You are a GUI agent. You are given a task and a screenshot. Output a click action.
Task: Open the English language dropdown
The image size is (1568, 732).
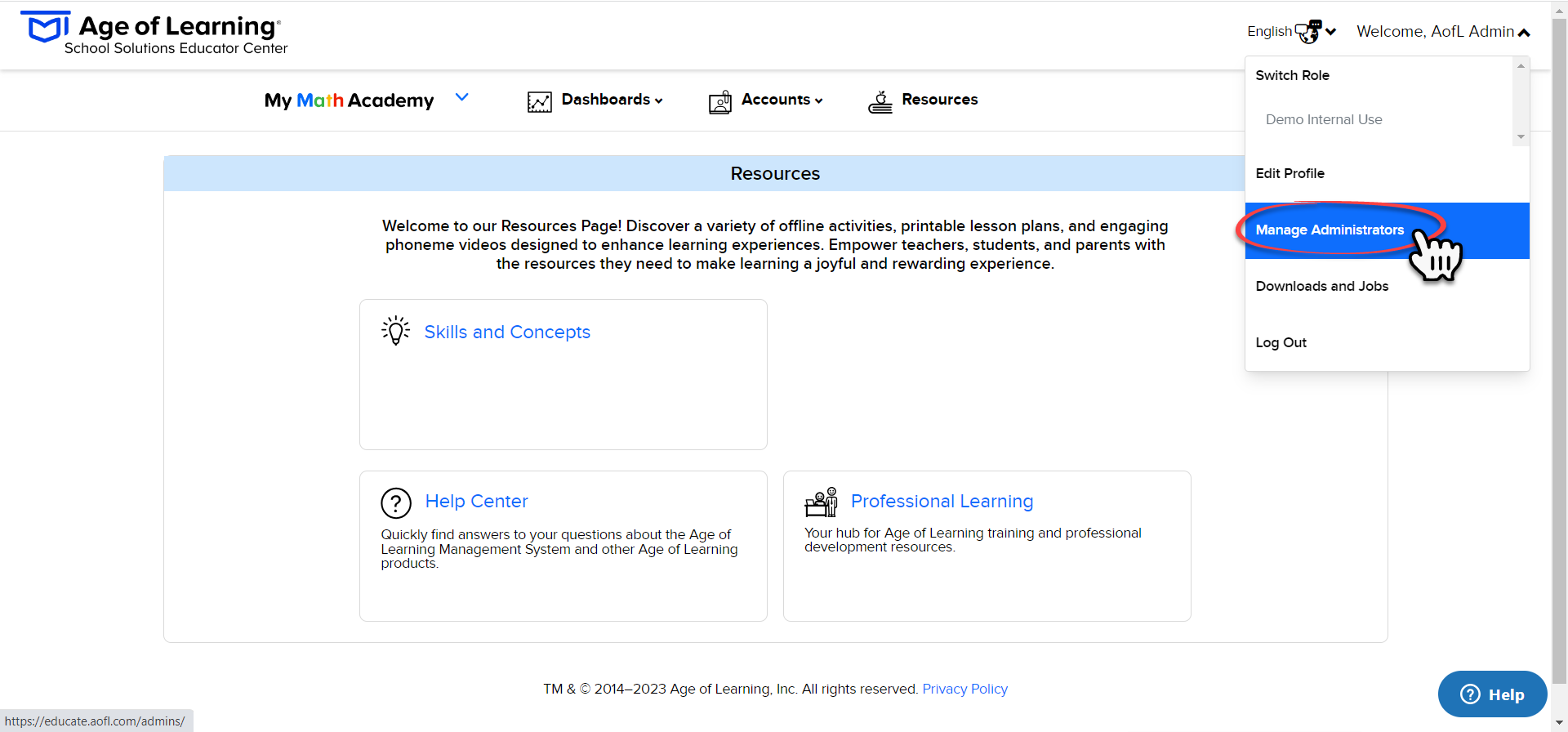tap(1291, 32)
